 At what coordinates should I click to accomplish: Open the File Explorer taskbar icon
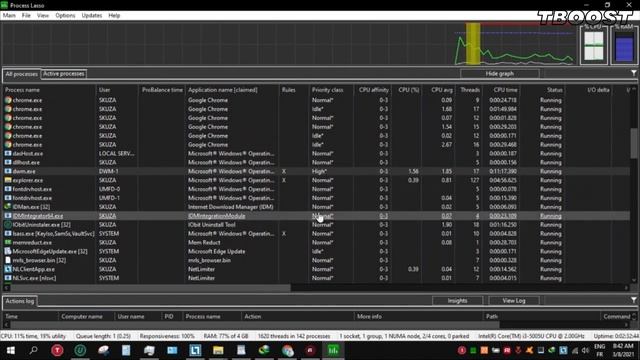pos(218,350)
